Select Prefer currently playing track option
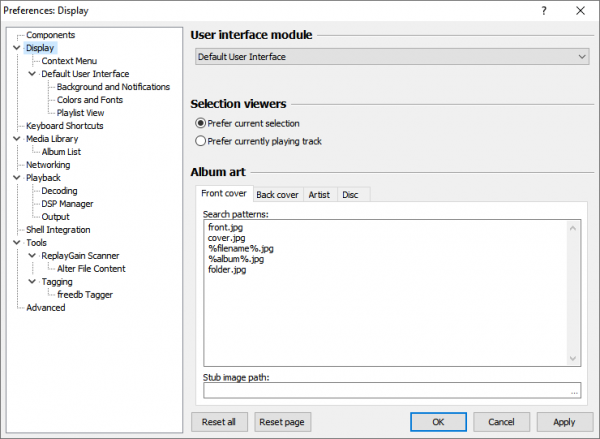The width and height of the screenshot is (600, 439). tap(200, 141)
